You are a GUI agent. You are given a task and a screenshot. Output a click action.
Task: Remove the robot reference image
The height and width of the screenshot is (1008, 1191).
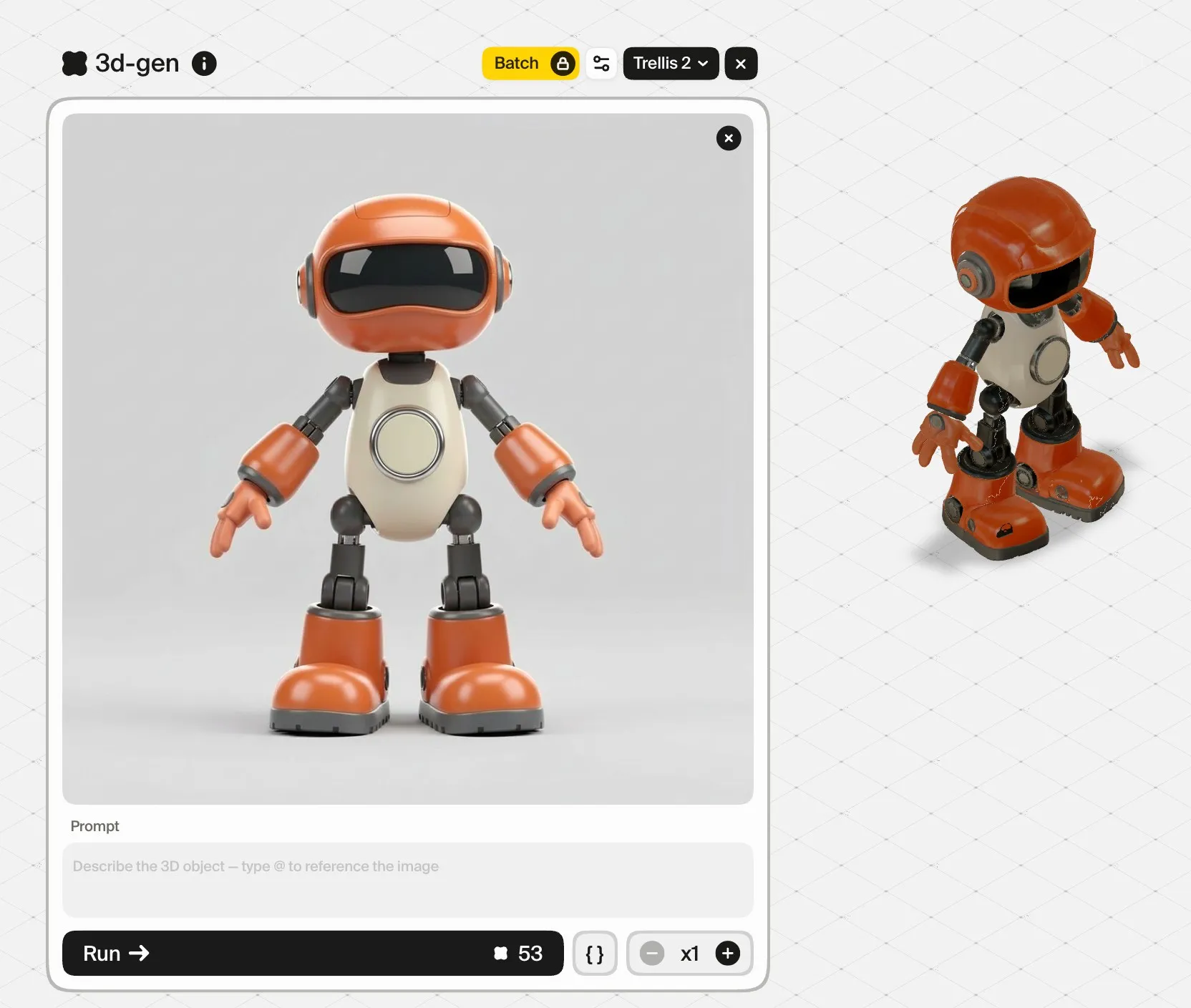click(x=729, y=138)
